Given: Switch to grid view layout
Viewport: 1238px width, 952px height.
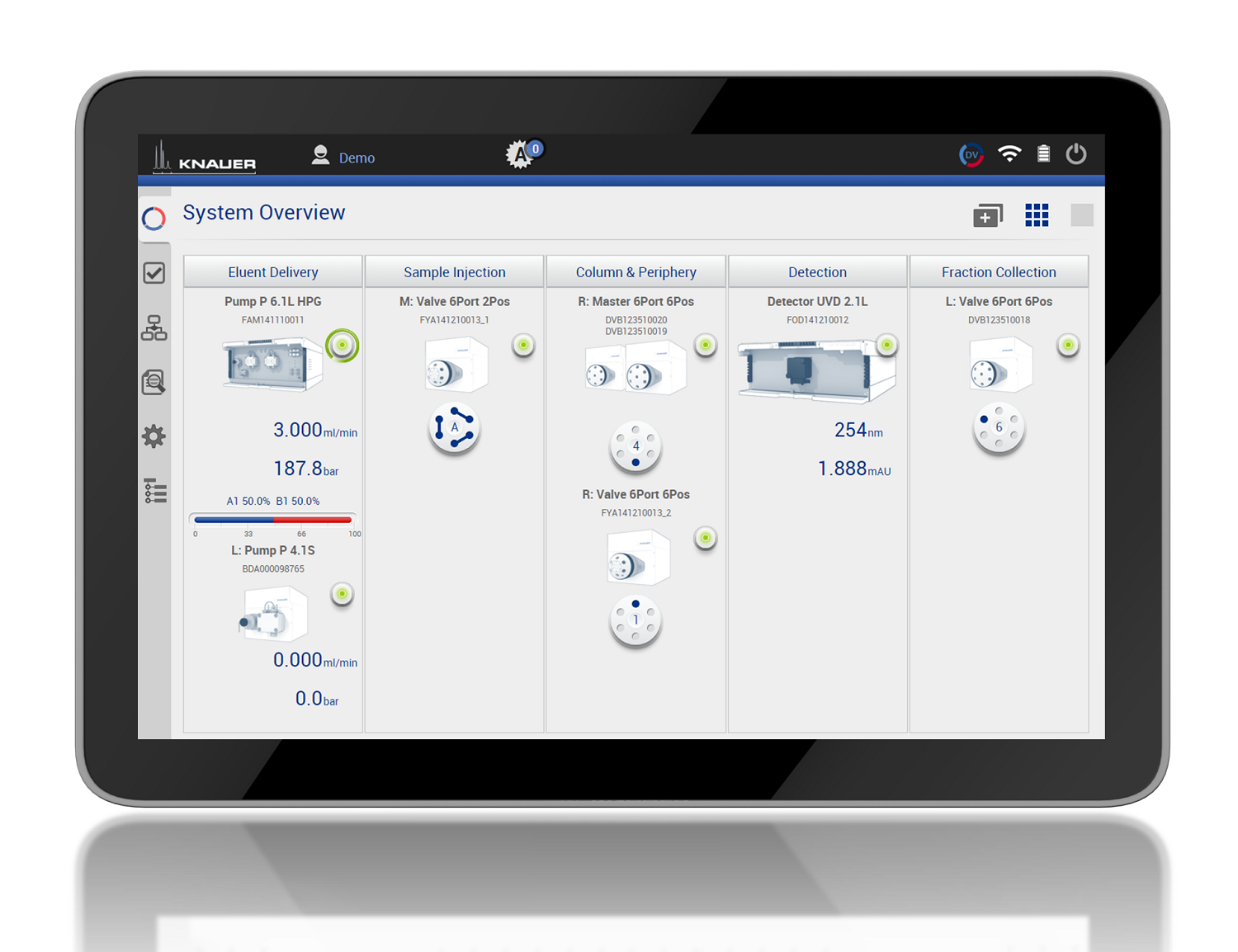Looking at the screenshot, I should (x=1037, y=214).
